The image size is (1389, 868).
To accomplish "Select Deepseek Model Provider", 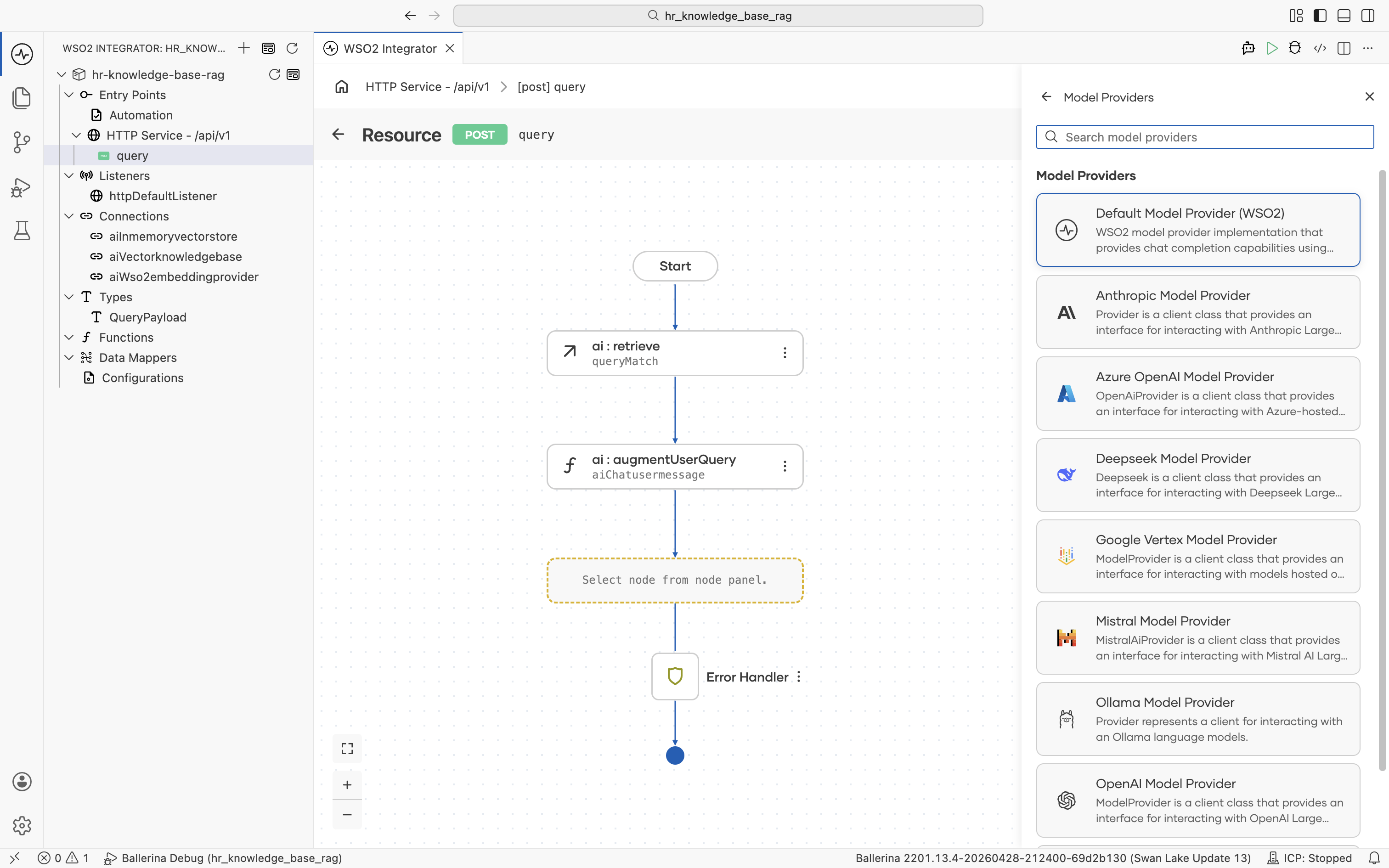I will [x=1198, y=475].
